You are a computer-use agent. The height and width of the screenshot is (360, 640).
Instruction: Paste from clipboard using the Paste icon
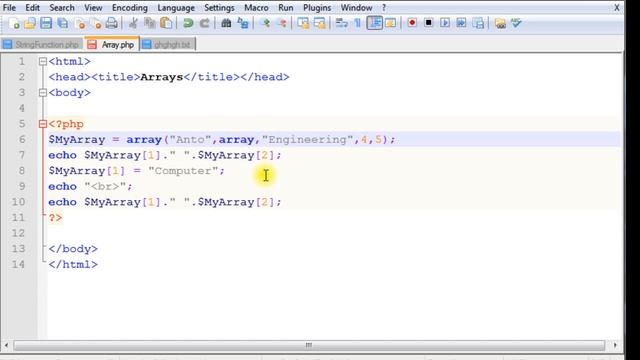pyautogui.click(x=166, y=23)
